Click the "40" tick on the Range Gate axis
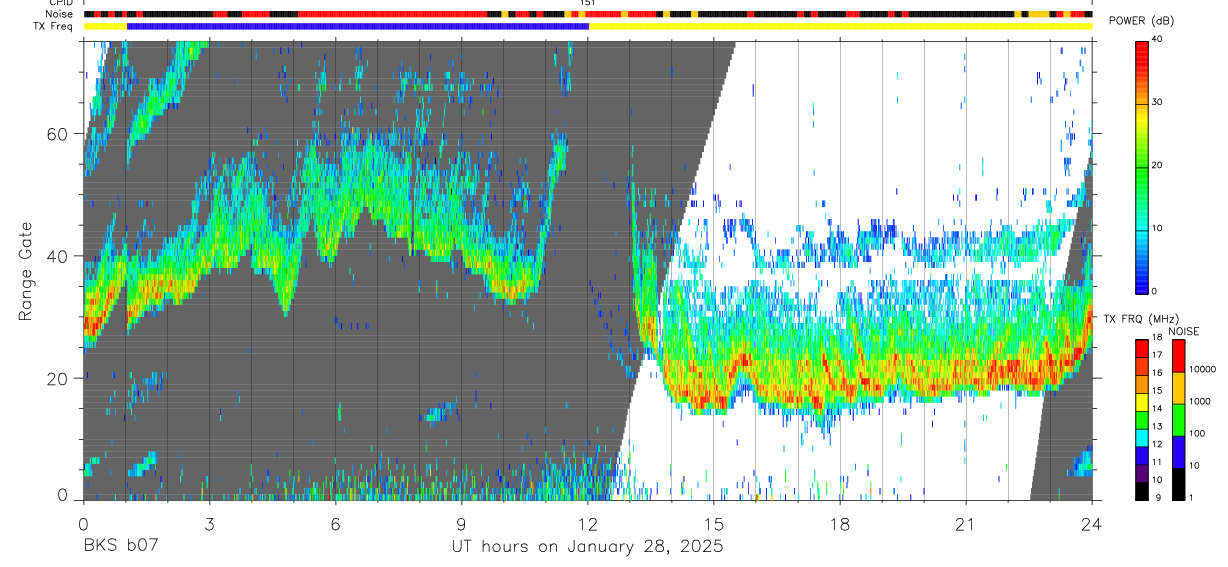This screenshot has width=1228, height=567. pos(58,256)
